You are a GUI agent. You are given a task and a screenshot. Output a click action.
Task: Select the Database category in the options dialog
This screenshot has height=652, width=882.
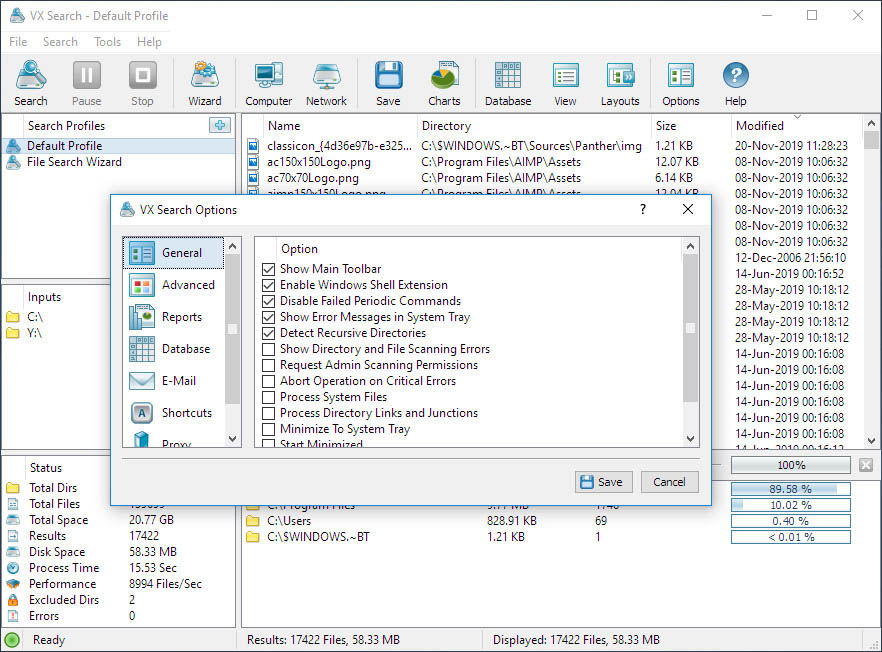click(x=173, y=349)
